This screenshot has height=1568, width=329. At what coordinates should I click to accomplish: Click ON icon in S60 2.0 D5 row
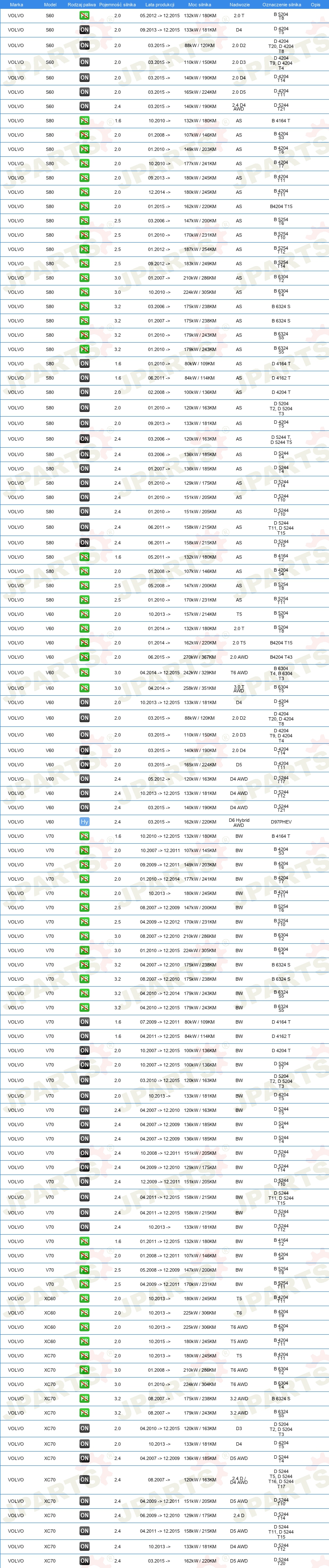click(84, 92)
